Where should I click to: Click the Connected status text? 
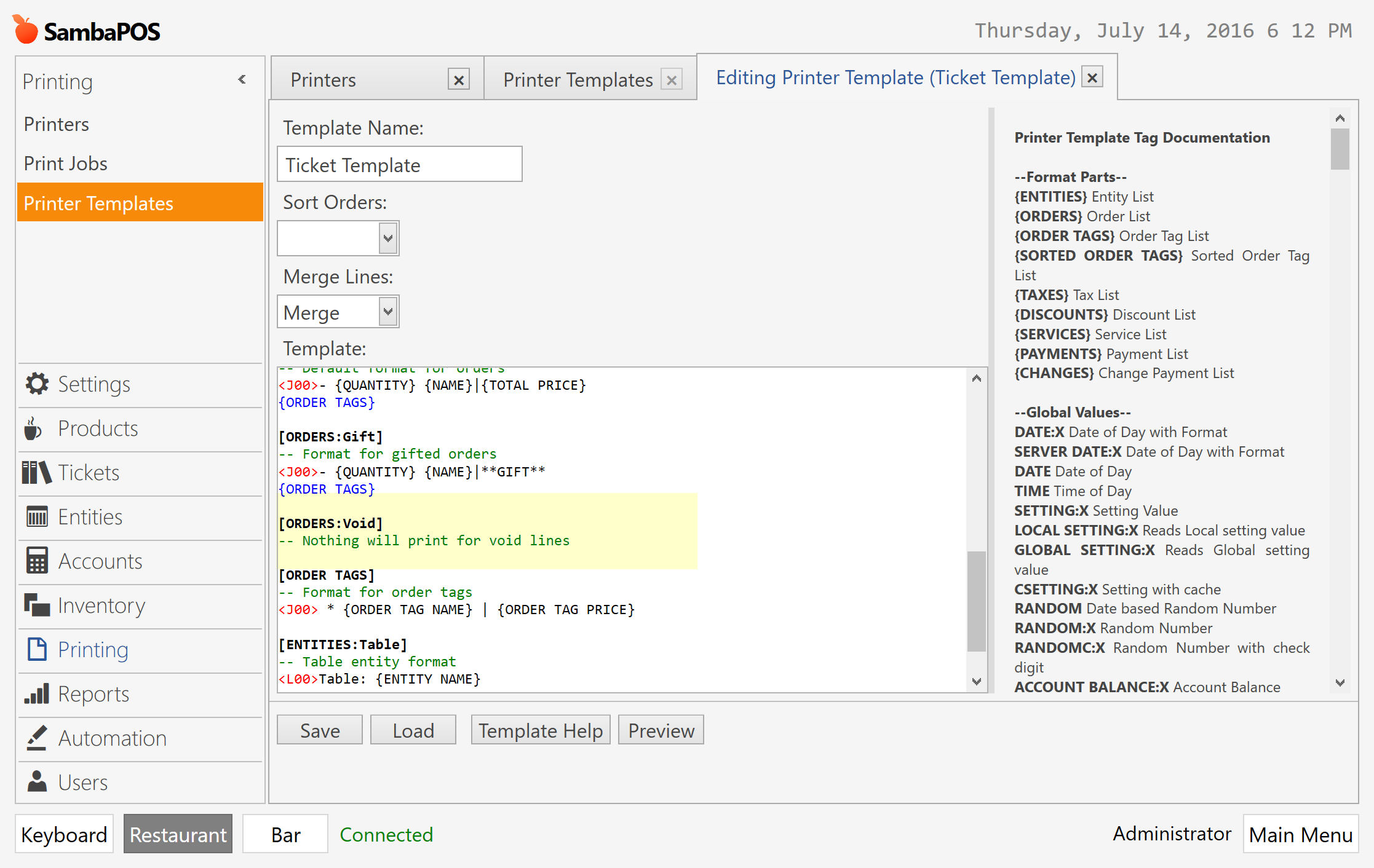[x=386, y=834]
